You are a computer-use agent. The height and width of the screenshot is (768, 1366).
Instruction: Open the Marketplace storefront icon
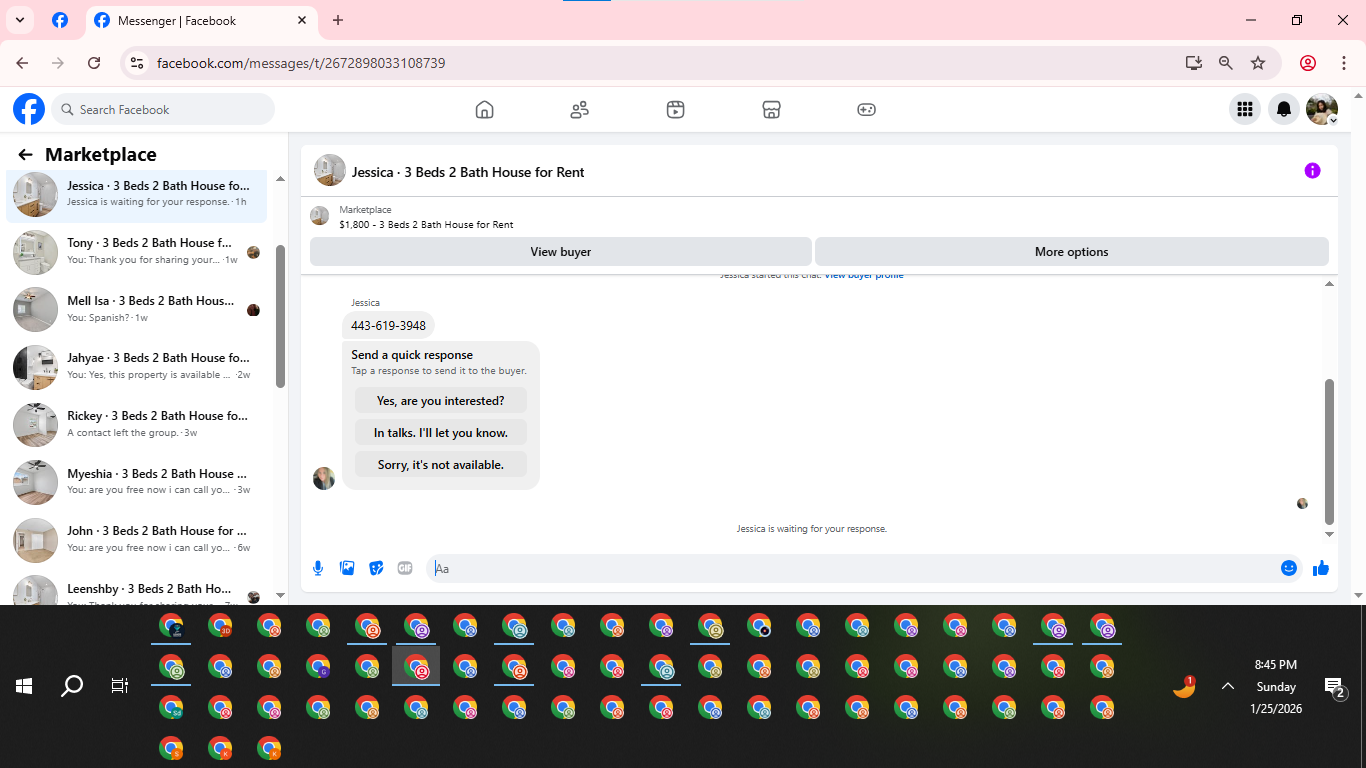pyautogui.click(x=771, y=110)
